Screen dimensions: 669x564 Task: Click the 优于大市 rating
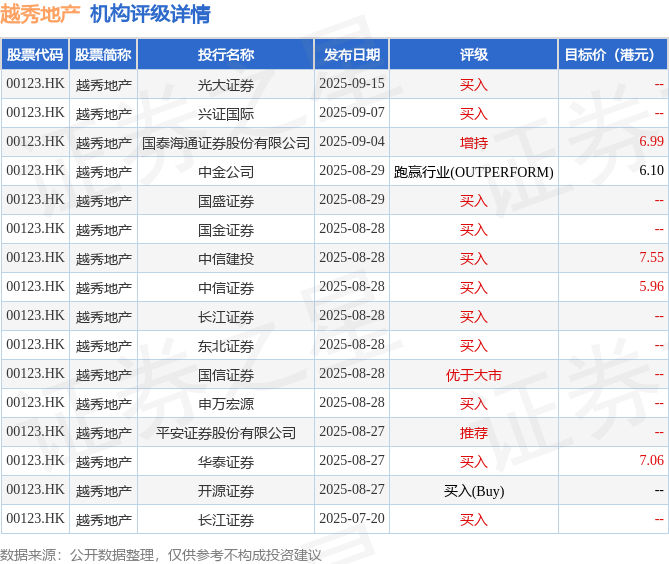(474, 375)
